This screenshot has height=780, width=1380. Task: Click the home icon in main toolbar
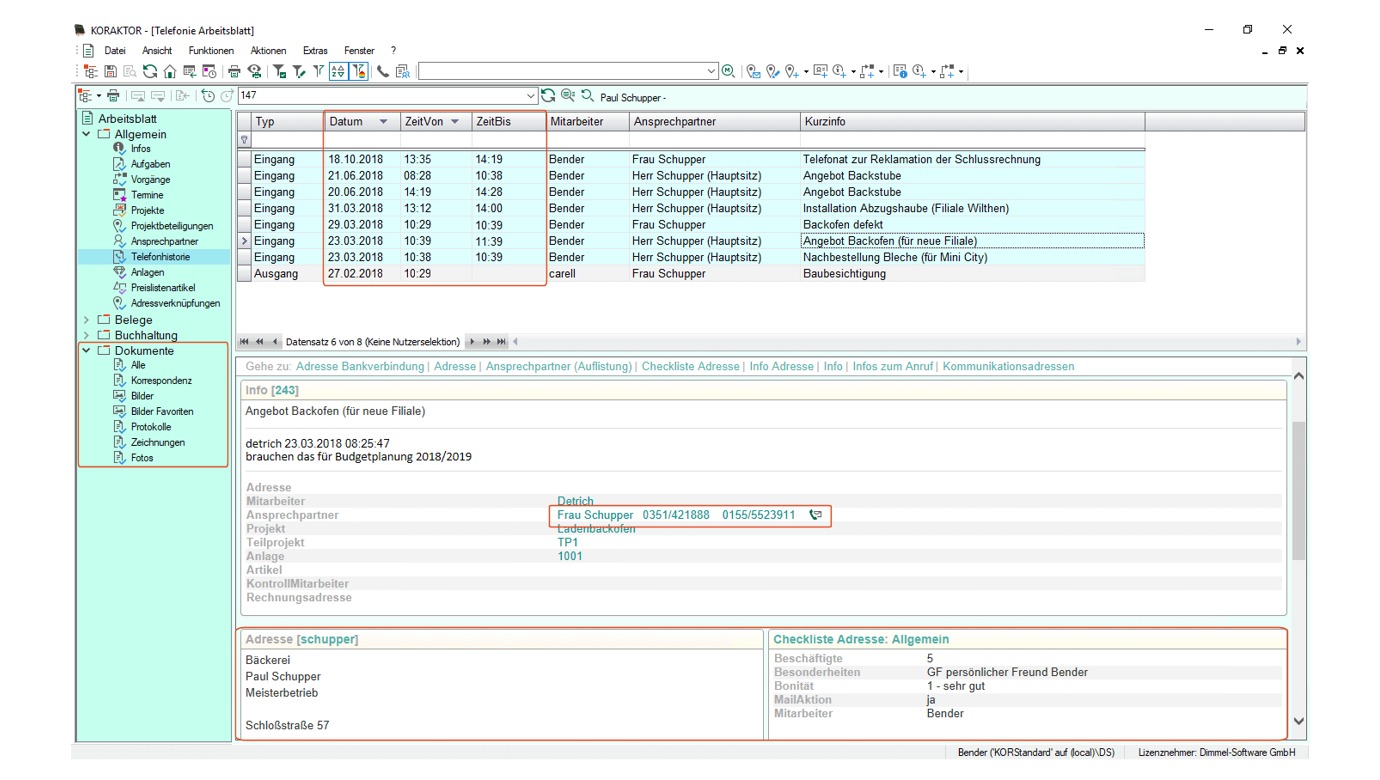[169, 72]
